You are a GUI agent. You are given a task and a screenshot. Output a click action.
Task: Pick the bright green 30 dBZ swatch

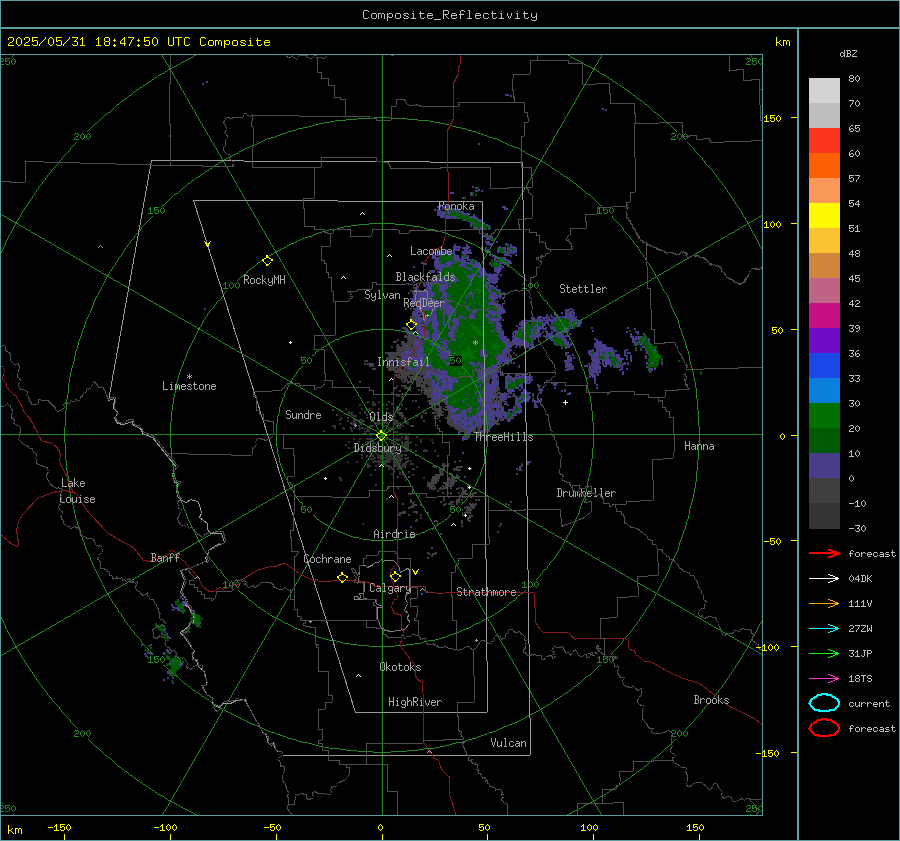(x=824, y=416)
